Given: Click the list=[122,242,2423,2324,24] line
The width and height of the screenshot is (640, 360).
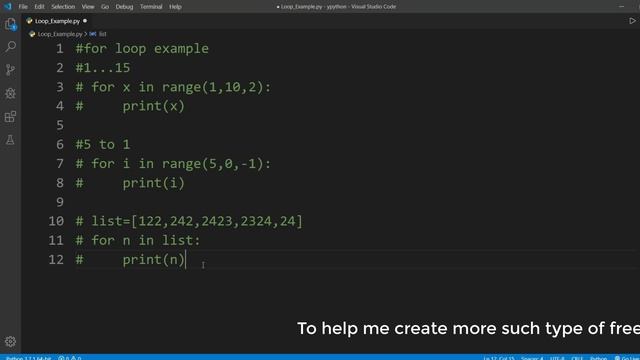Looking at the screenshot, I should tap(189, 221).
